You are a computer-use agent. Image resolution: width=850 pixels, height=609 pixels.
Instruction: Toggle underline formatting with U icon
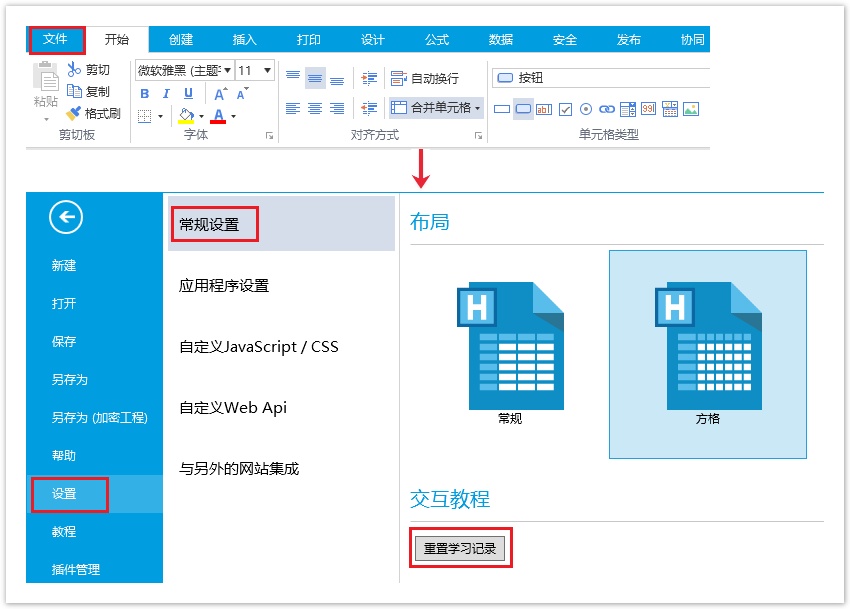(x=188, y=94)
